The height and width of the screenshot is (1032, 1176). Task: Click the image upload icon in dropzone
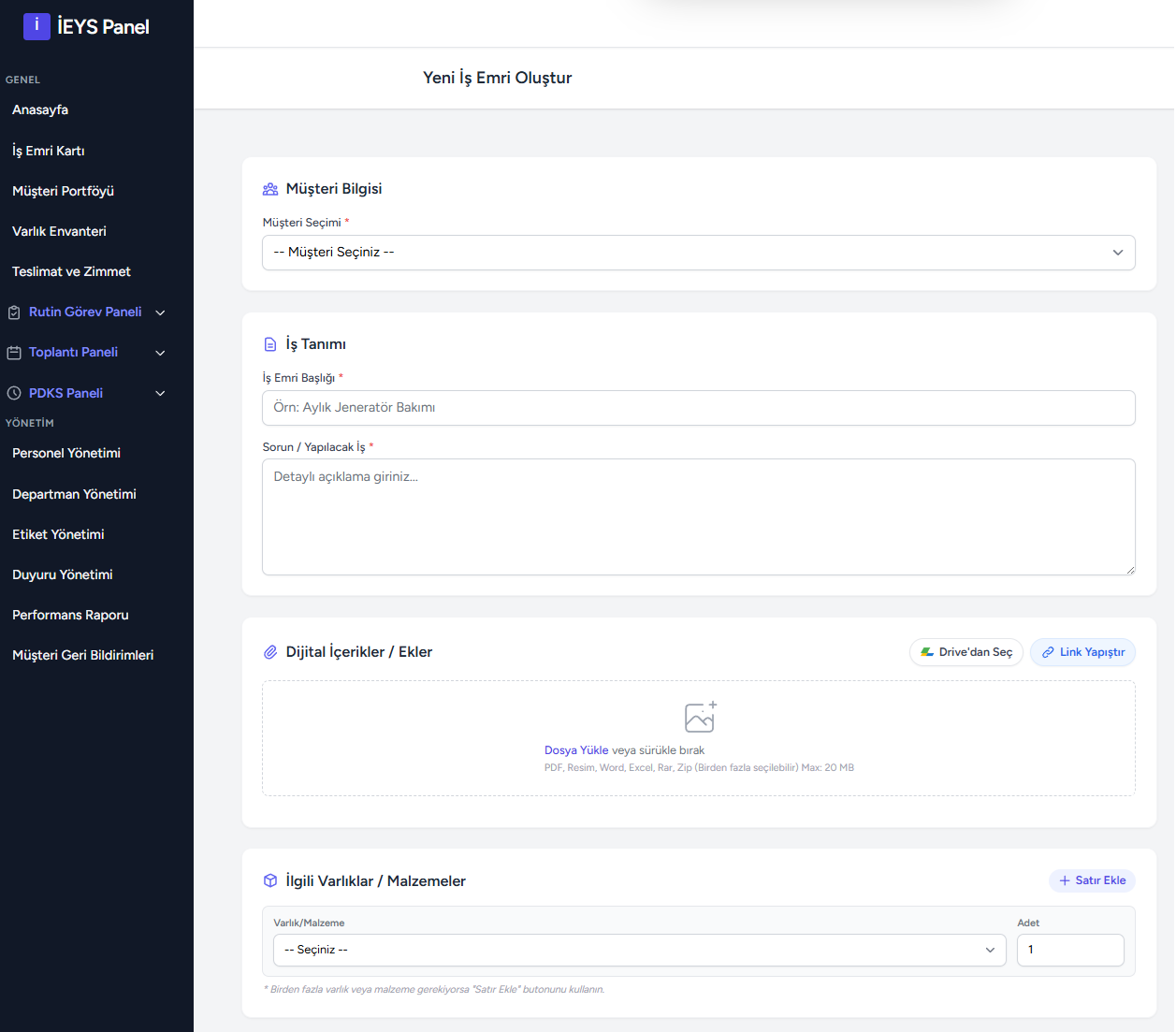pos(700,718)
